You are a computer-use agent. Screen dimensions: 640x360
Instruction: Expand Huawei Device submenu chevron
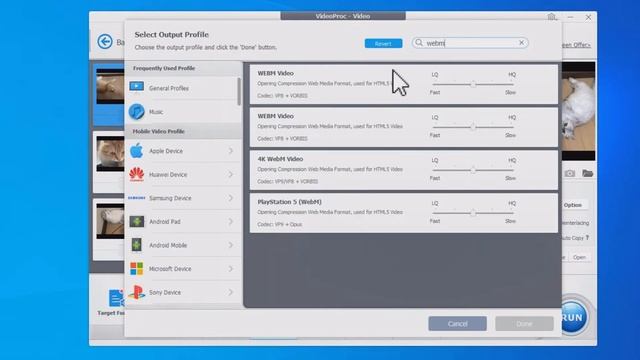231,174
